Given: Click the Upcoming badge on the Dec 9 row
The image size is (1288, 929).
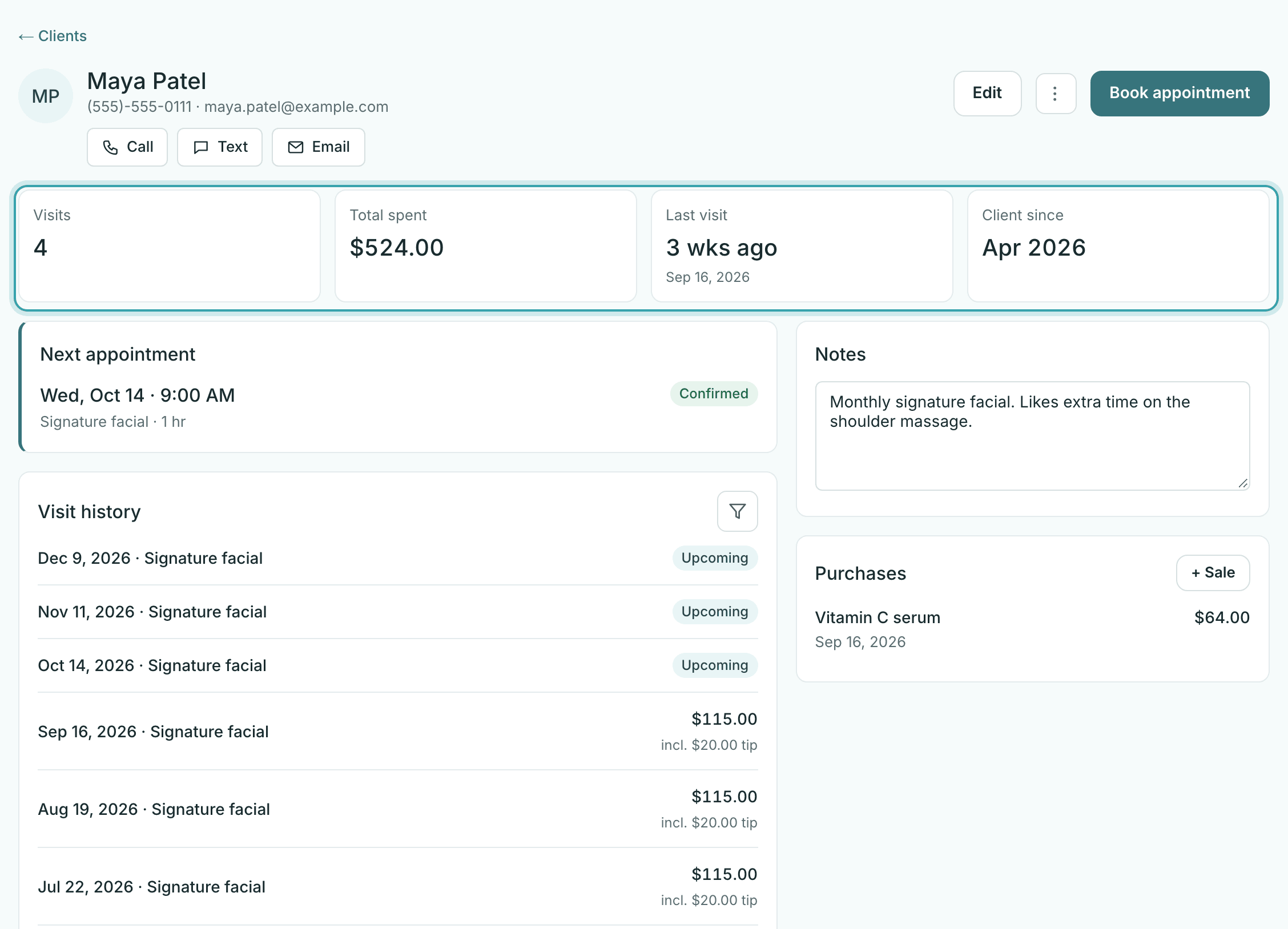Looking at the screenshot, I should coord(715,558).
